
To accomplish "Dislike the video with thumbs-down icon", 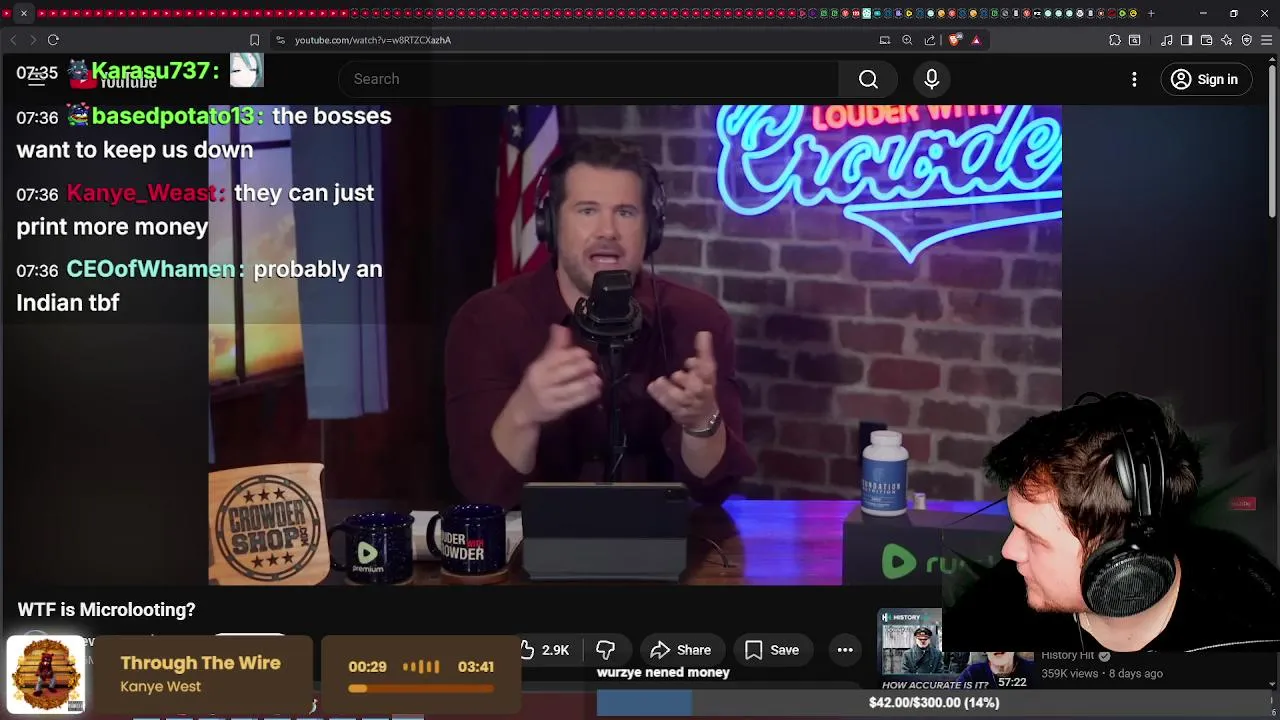I will (606, 650).
